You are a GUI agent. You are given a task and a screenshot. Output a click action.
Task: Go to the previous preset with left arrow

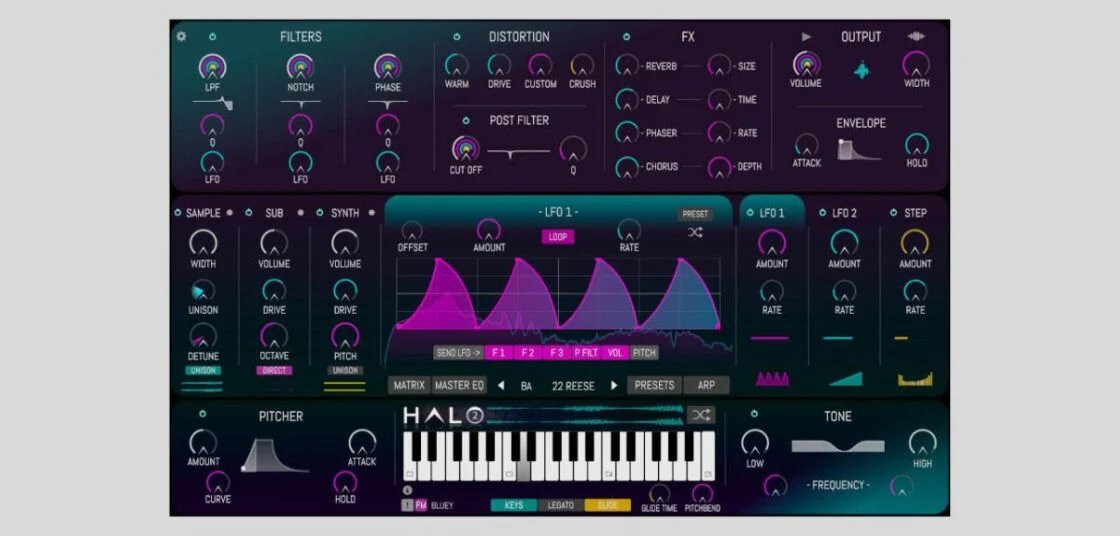click(501, 385)
